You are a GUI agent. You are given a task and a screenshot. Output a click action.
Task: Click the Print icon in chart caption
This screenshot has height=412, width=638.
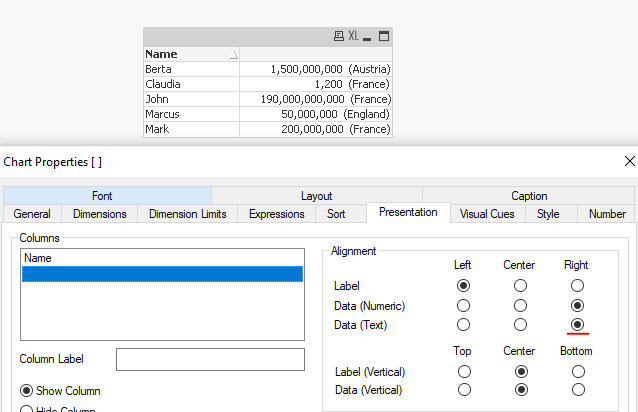339,36
